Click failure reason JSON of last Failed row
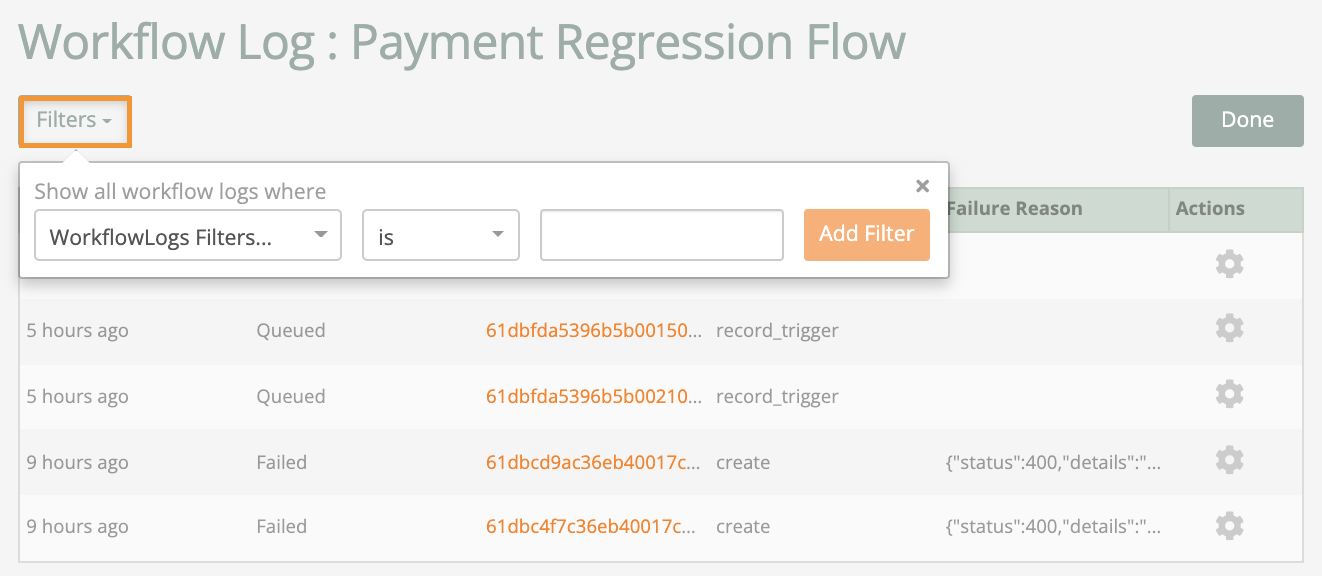 point(1053,526)
